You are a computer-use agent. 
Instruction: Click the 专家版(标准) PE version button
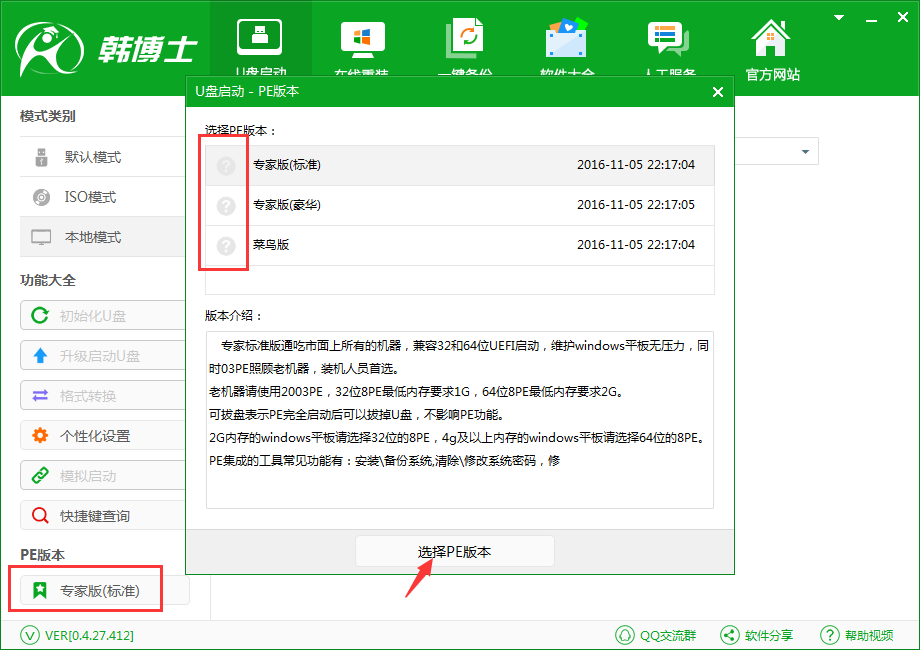(x=99, y=591)
